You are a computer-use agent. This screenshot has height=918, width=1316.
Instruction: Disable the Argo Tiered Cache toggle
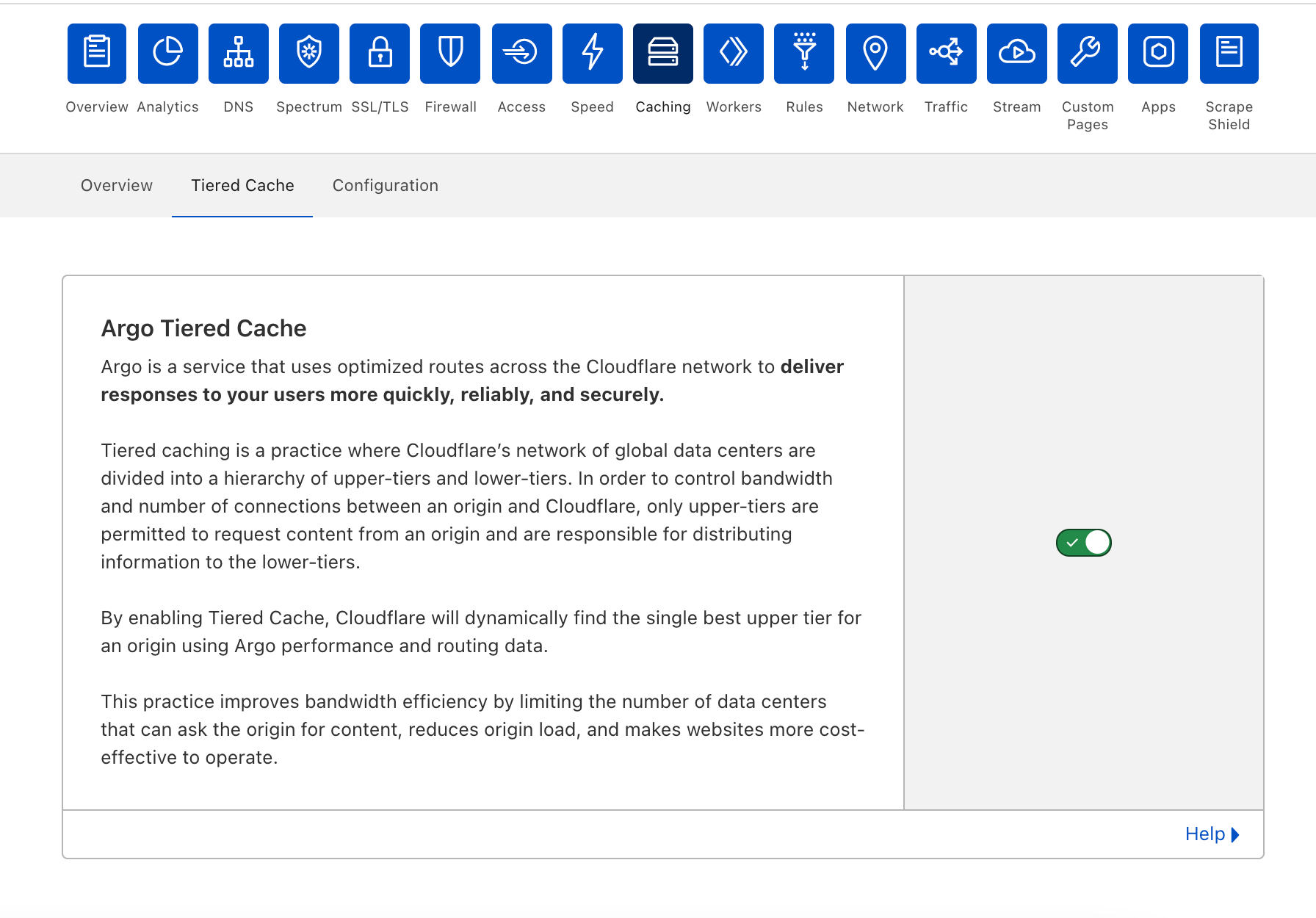tap(1084, 543)
